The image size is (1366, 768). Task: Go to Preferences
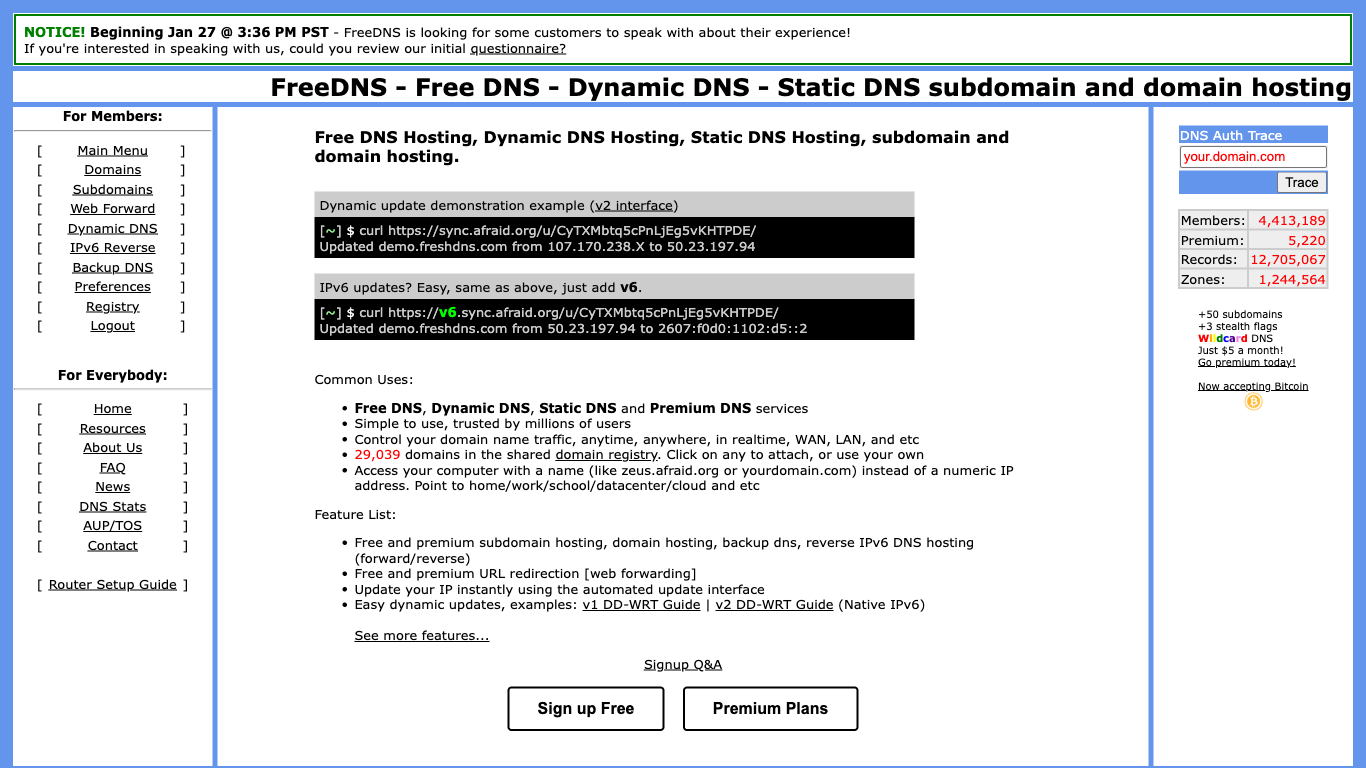(x=112, y=287)
